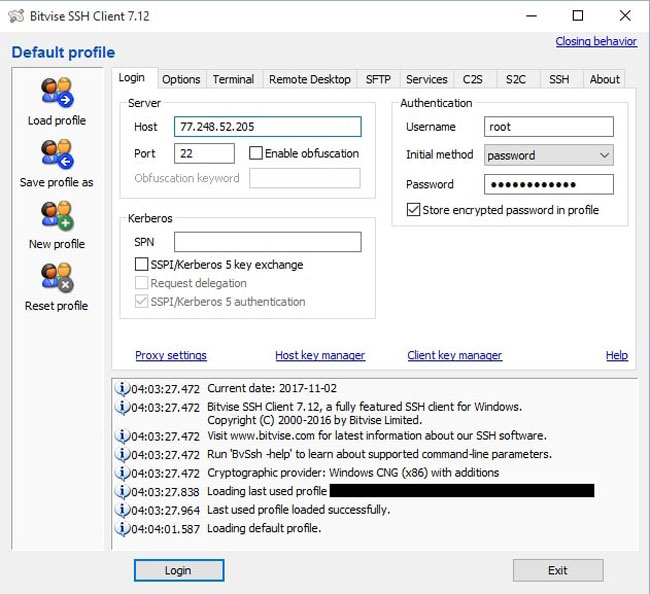The width and height of the screenshot is (650, 594).
Task: Click the Load profile icon
Action: click(x=57, y=92)
